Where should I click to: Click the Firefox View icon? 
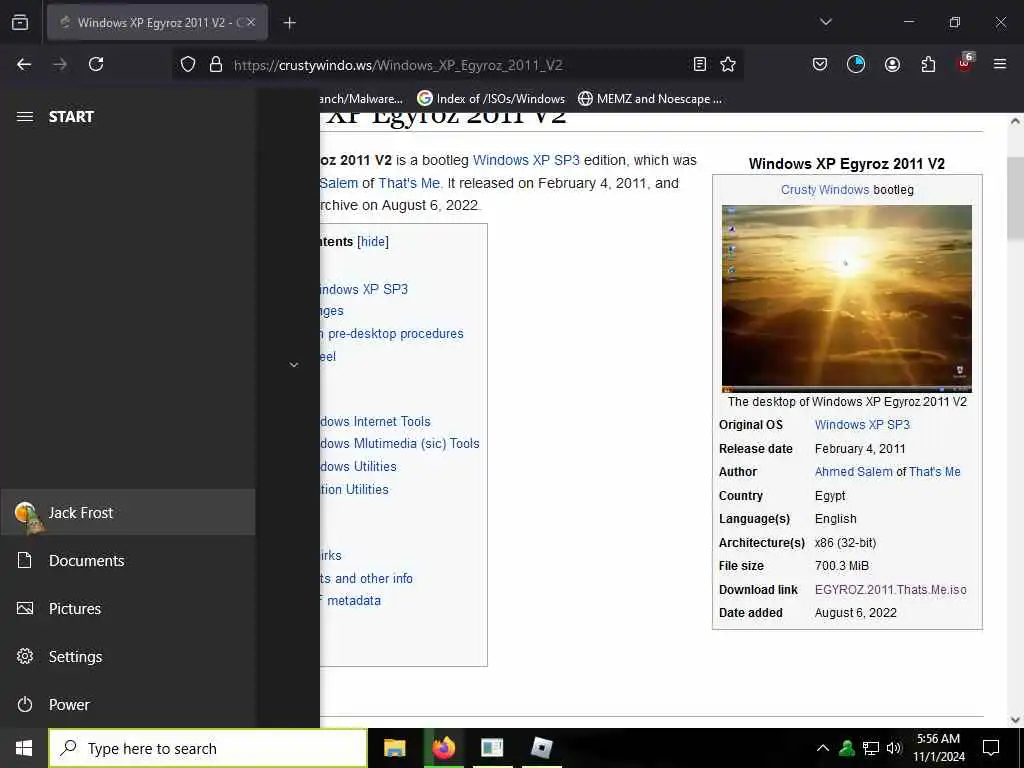(20, 22)
